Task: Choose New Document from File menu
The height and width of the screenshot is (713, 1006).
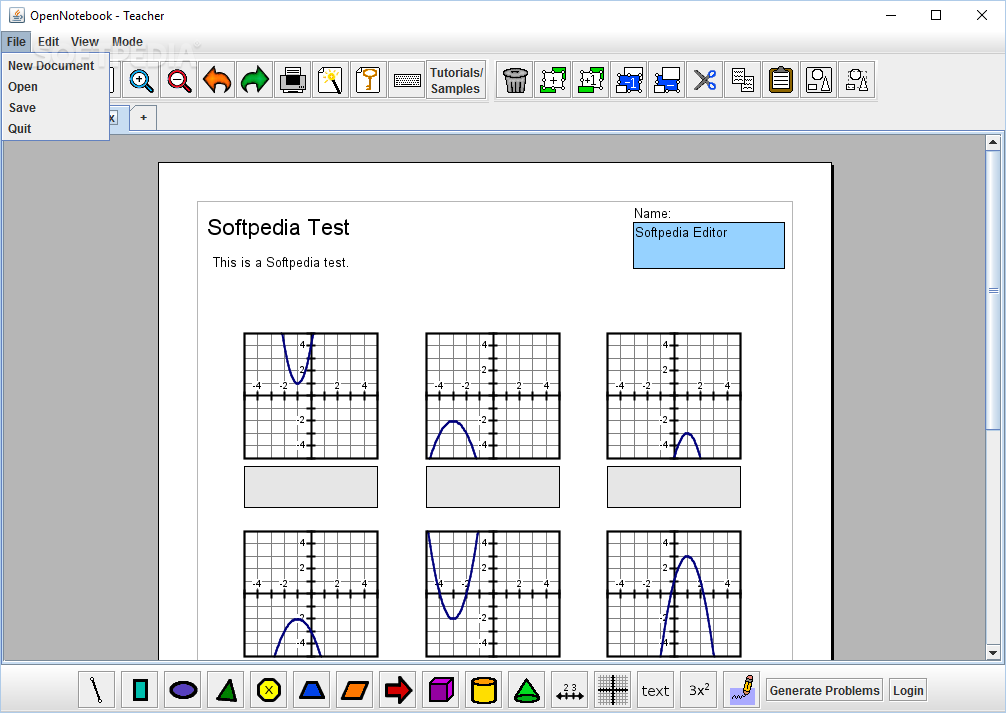Action: coord(55,65)
